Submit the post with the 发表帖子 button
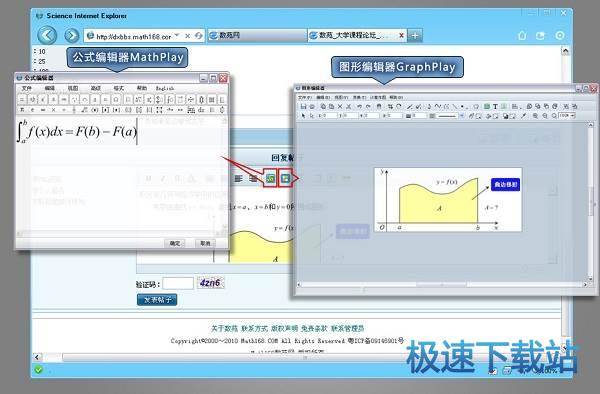600x394 pixels. tap(157, 300)
